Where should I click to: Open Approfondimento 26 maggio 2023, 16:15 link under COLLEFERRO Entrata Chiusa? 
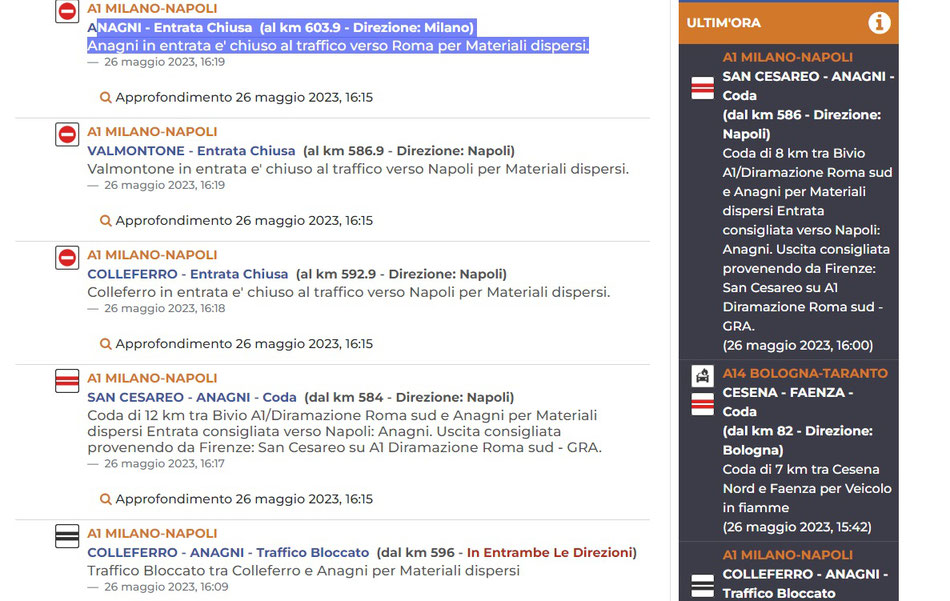[244, 344]
